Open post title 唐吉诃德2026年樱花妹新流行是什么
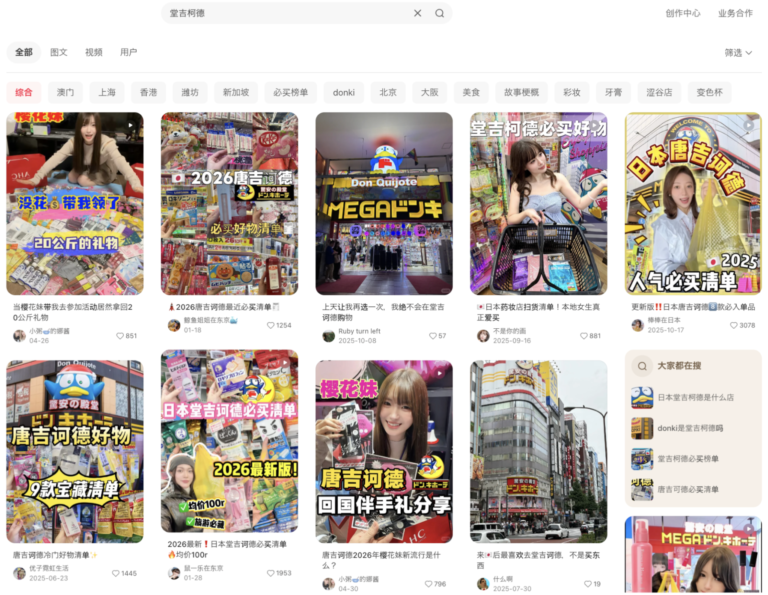The height and width of the screenshot is (595, 768). click(x=381, y=560)
